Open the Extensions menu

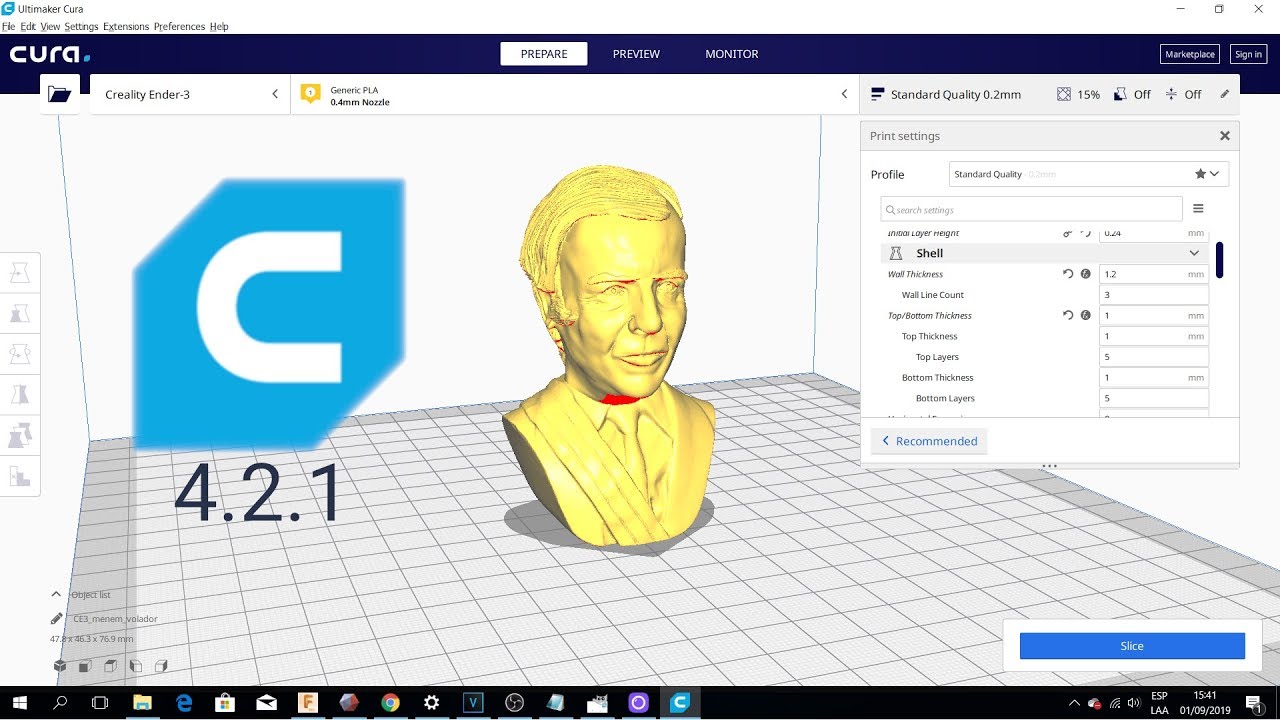point(126,26)
